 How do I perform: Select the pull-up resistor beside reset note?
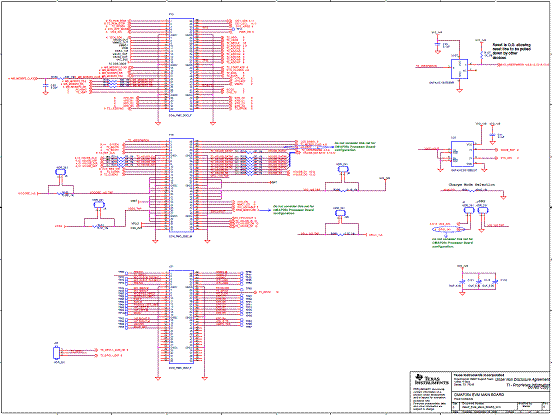[481, 54]
